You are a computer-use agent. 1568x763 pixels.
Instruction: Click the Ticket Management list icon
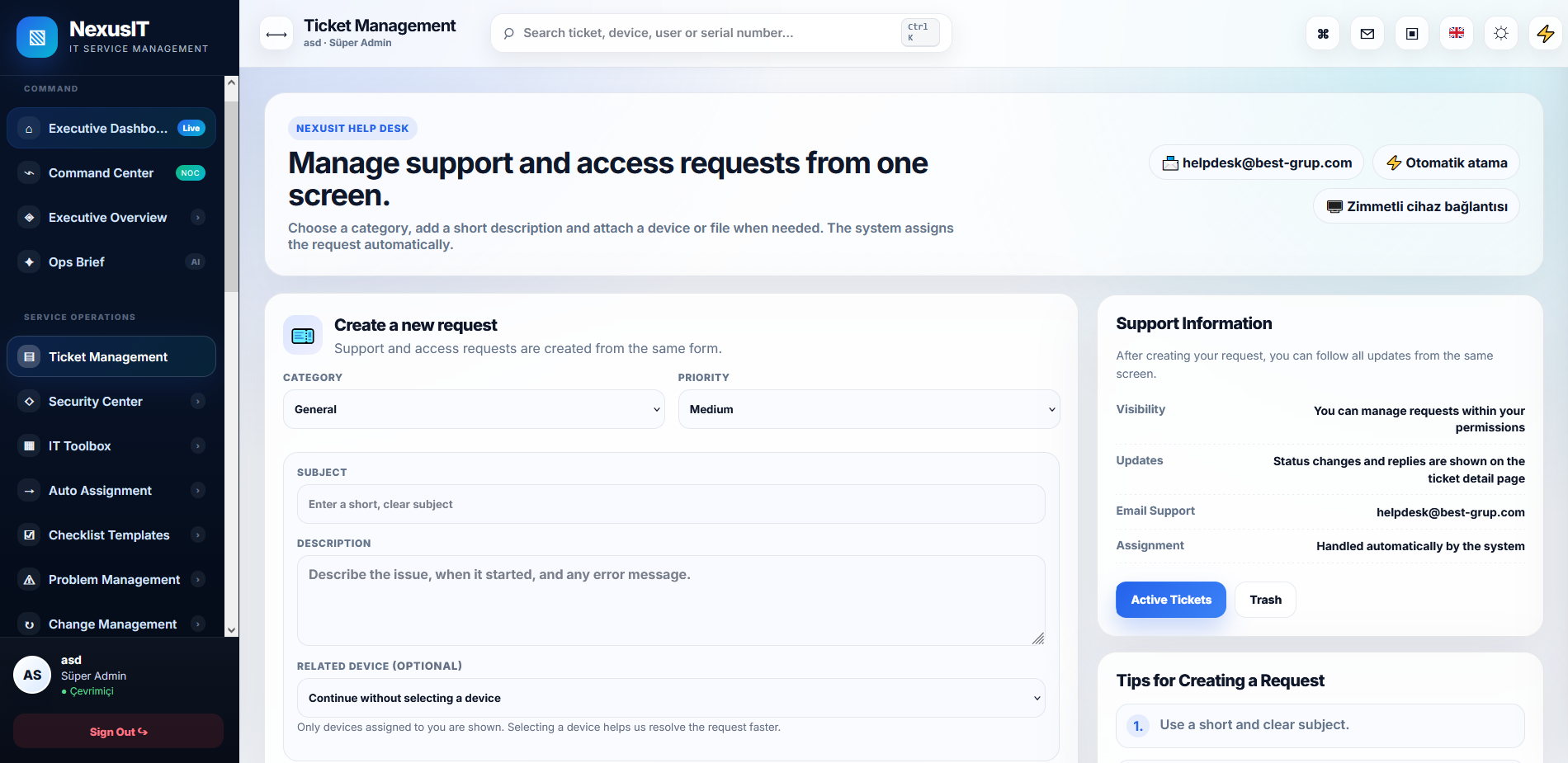click(x=30, y=357)
